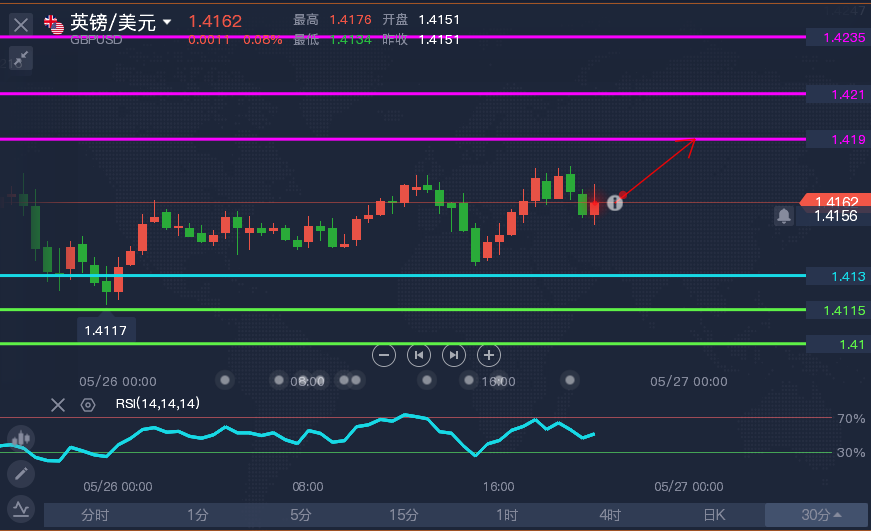The width and height of the screenshot is (871, 531).
Task: Click the header price 1.4162
Action: point(215,21)
